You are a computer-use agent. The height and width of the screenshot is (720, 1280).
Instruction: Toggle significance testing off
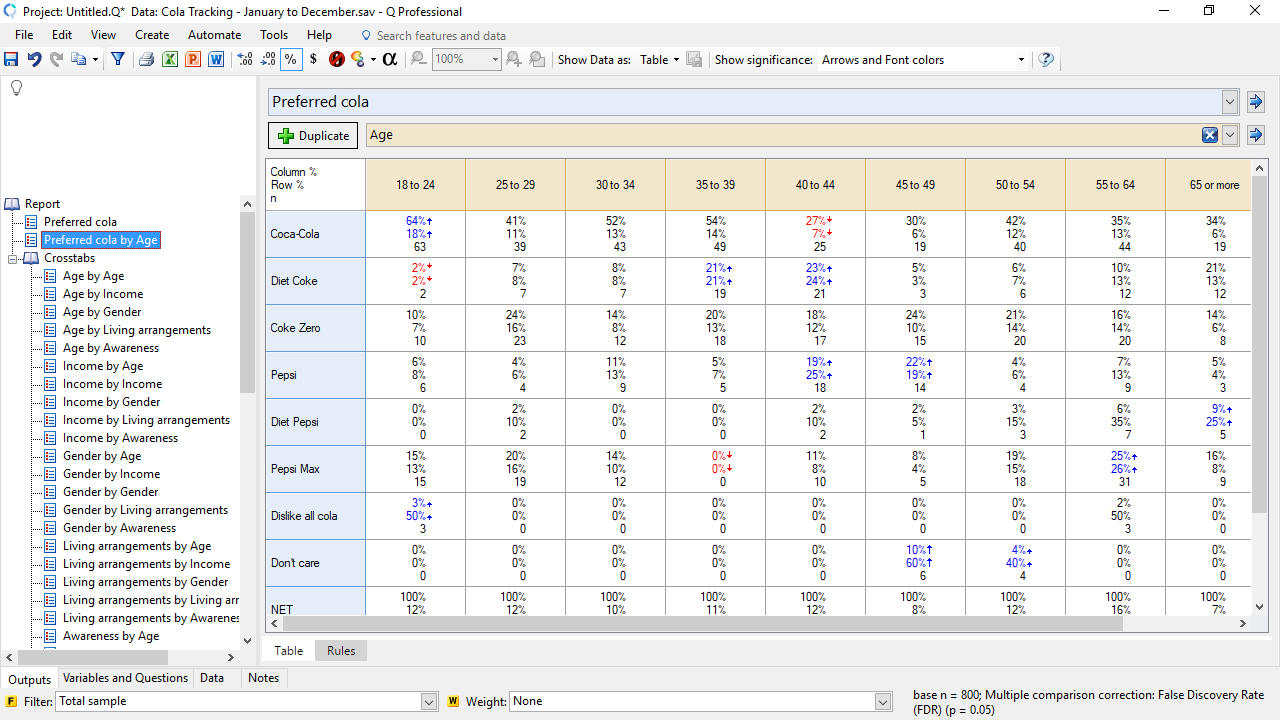coord(336,60)
